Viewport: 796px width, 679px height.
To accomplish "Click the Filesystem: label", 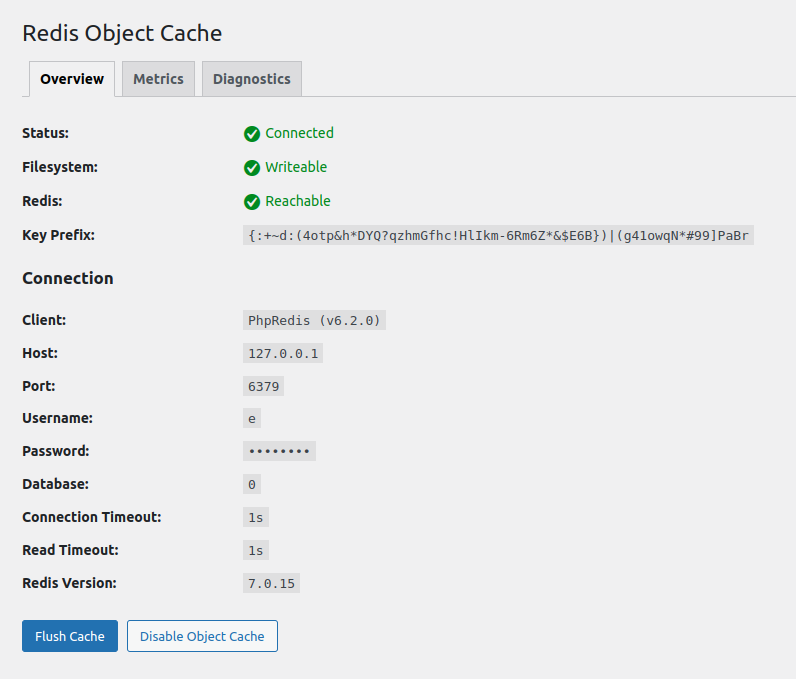I will click(x=60, y=167).
